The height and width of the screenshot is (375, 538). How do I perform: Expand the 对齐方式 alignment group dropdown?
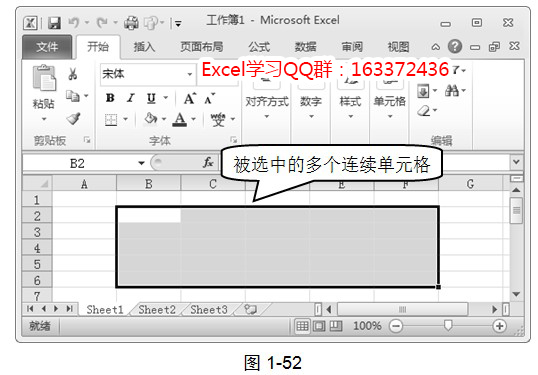tap(267, 117)
